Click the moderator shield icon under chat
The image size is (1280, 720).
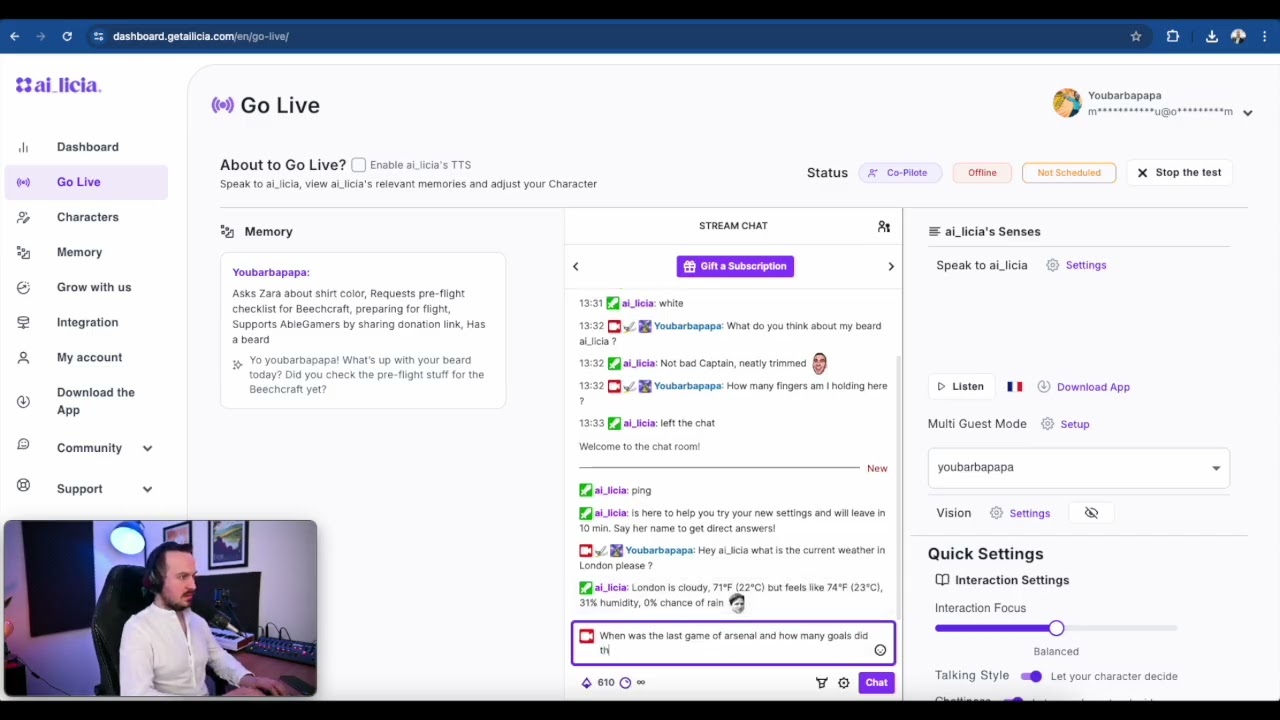[822, 683]
